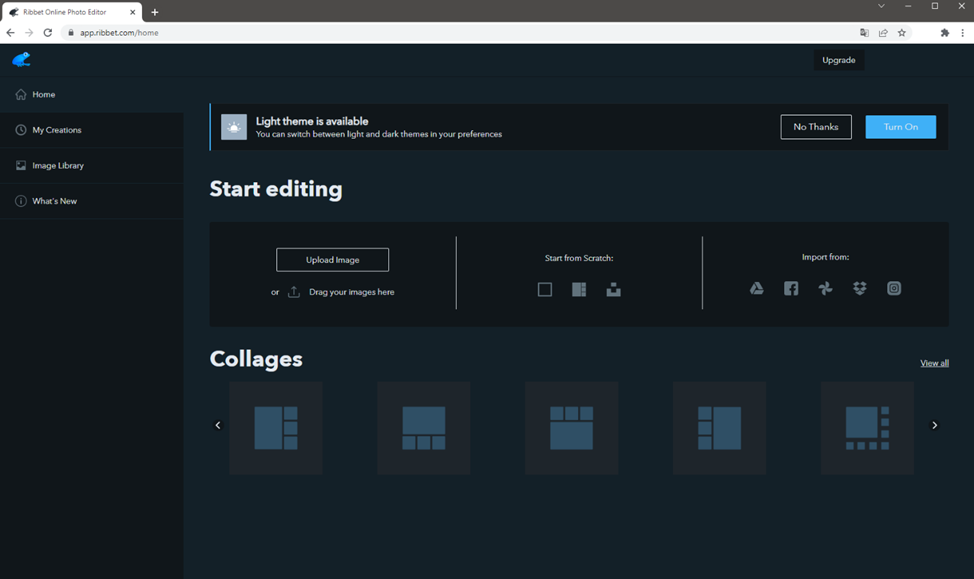Viewport: 974px width, 579px height.
Task: Open Chrome three-dot menu
Action: [963, 33]
